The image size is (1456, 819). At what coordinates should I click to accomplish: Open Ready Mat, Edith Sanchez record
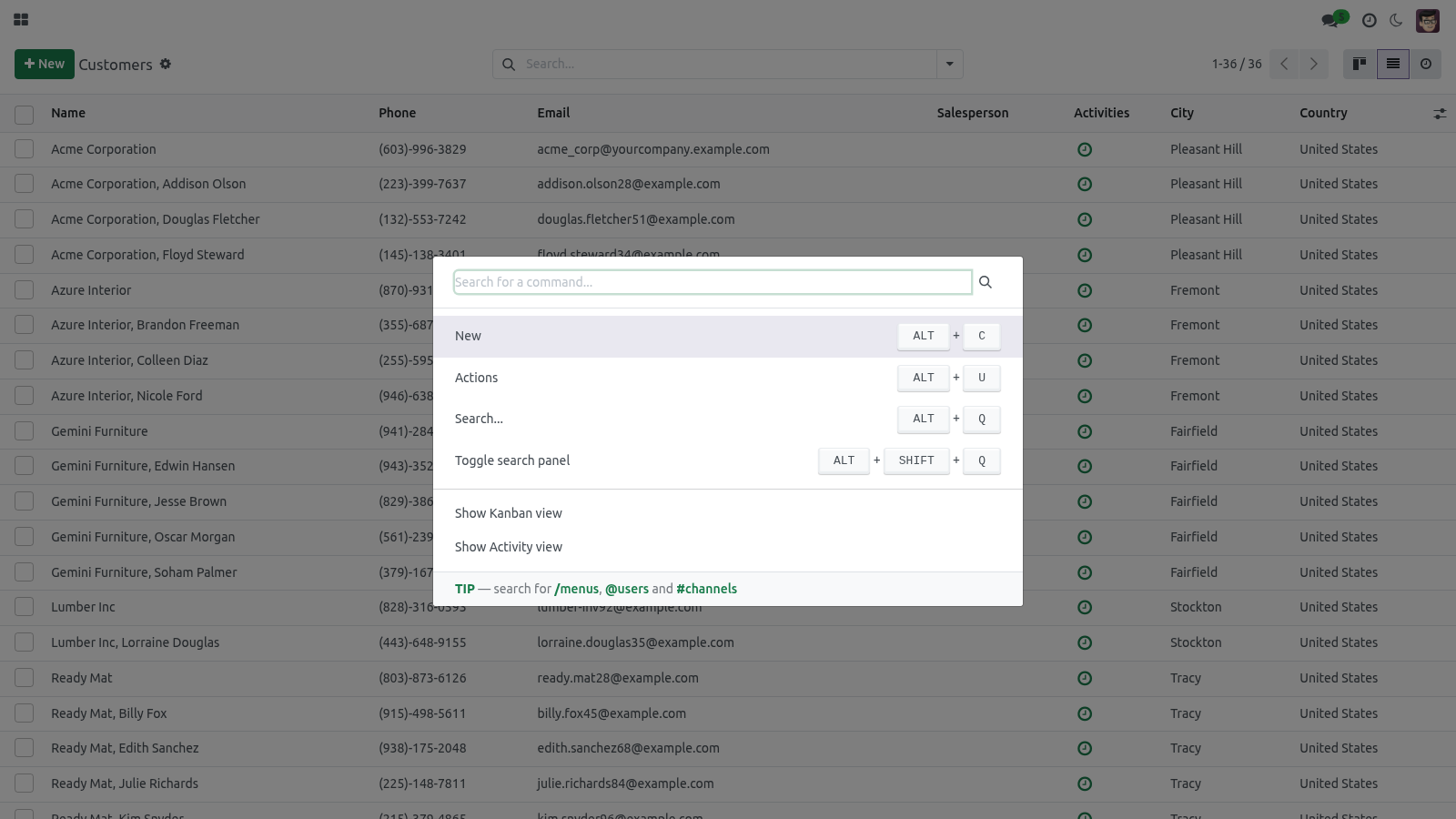click(x=125, y=748)
